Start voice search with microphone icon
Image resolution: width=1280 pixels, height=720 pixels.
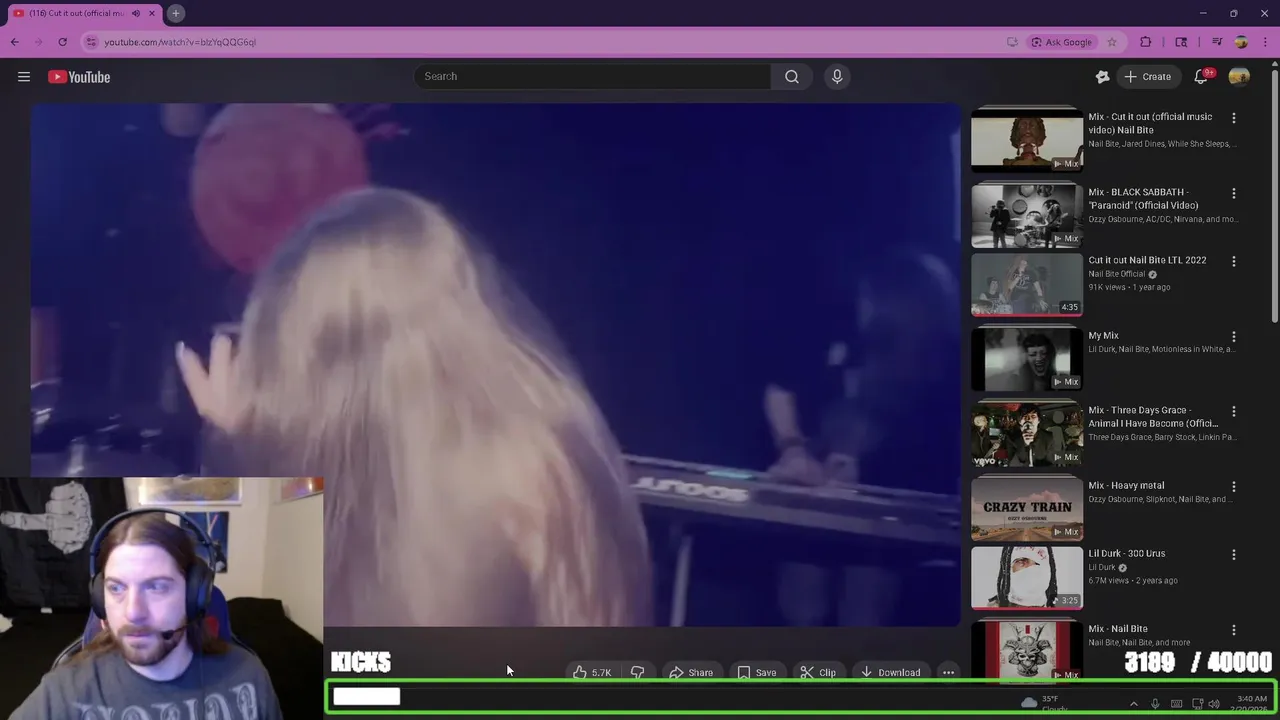(837, 77)
